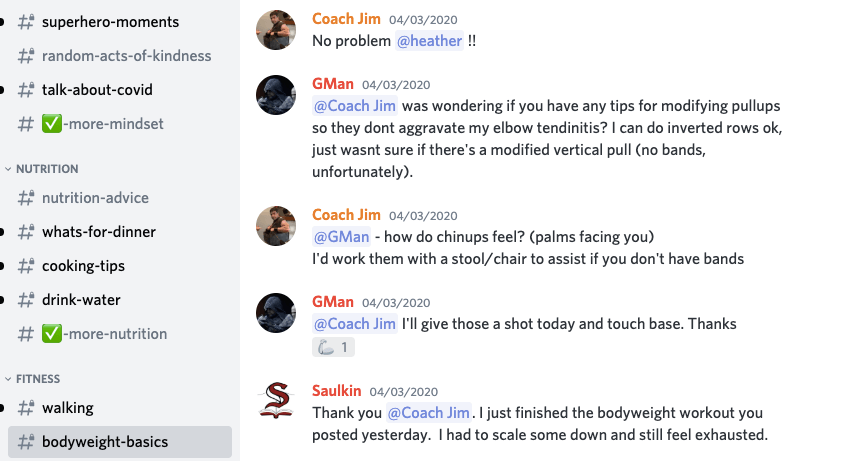843x461 pixels.
Task: Click the @GMan mention in Coach Jim's reply
Action: point(342,237)
